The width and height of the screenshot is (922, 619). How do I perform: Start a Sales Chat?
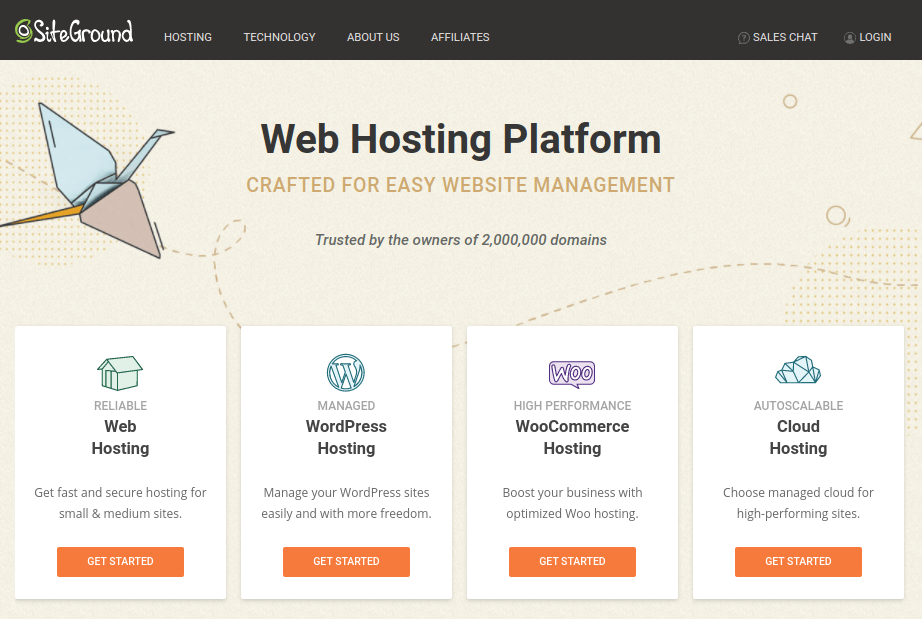pos(777,37)
